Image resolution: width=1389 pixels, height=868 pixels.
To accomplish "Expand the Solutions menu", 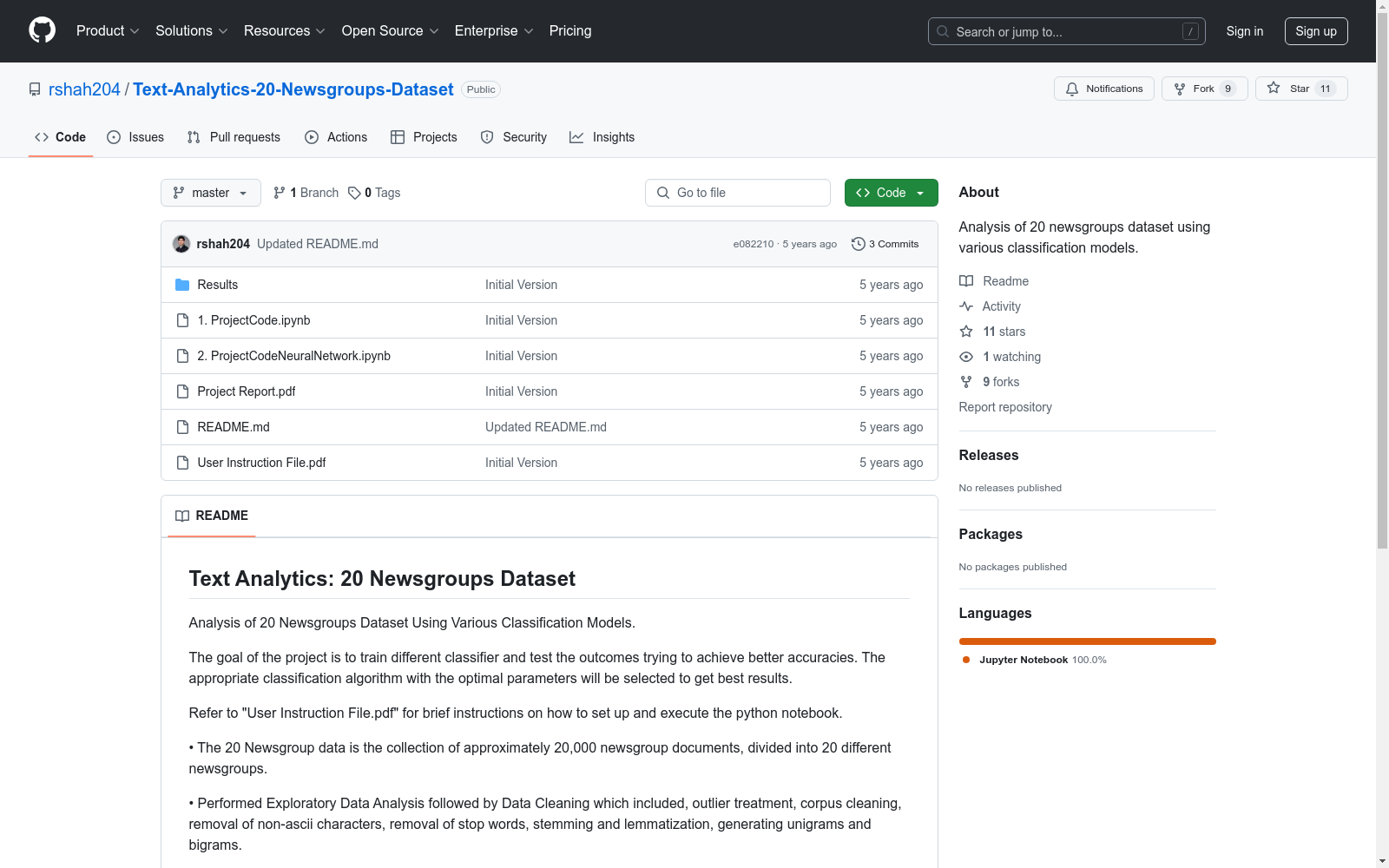I will click(192, 31).
